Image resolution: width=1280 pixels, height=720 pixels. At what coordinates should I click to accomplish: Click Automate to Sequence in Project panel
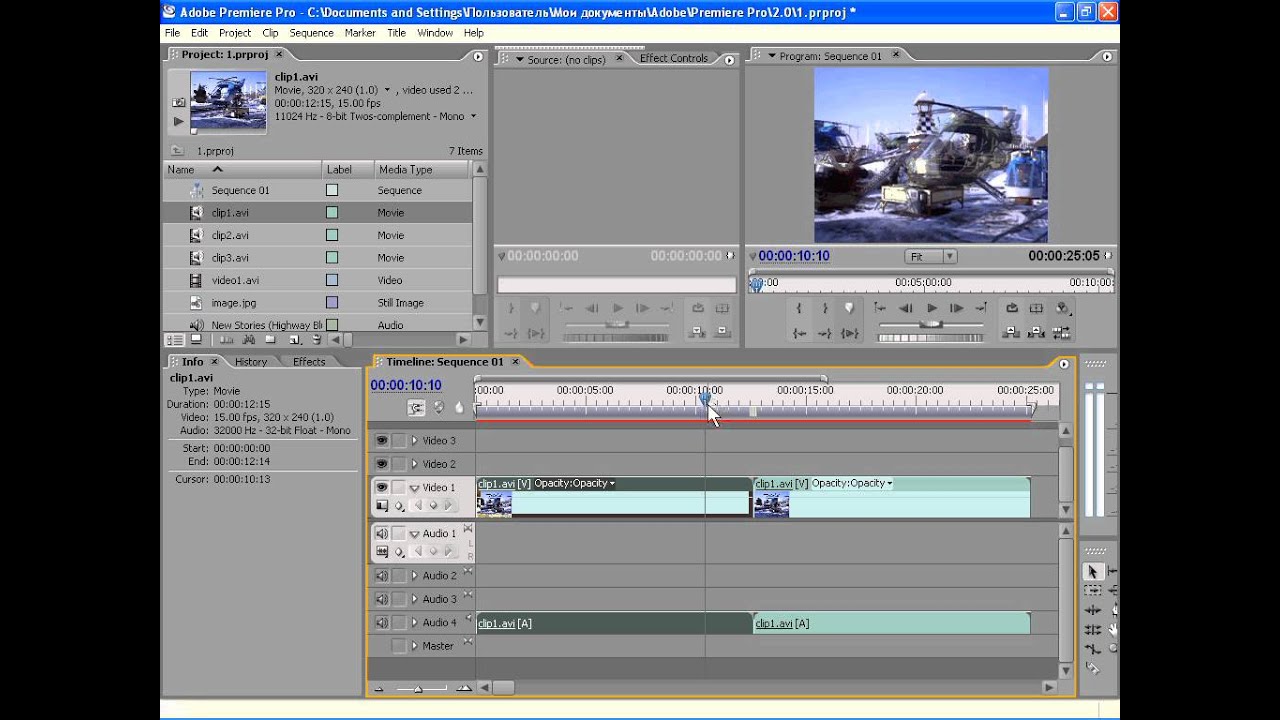tap(225, 340)
